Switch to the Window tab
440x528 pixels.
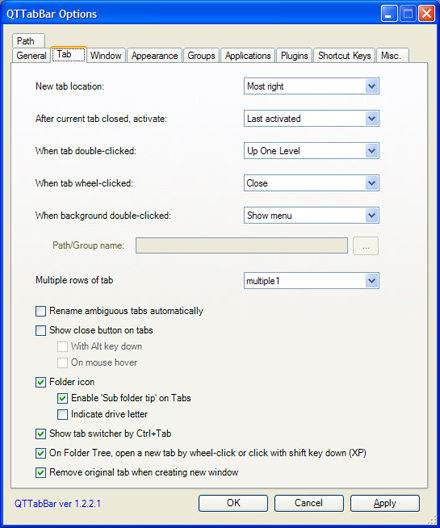click(106, 55)
